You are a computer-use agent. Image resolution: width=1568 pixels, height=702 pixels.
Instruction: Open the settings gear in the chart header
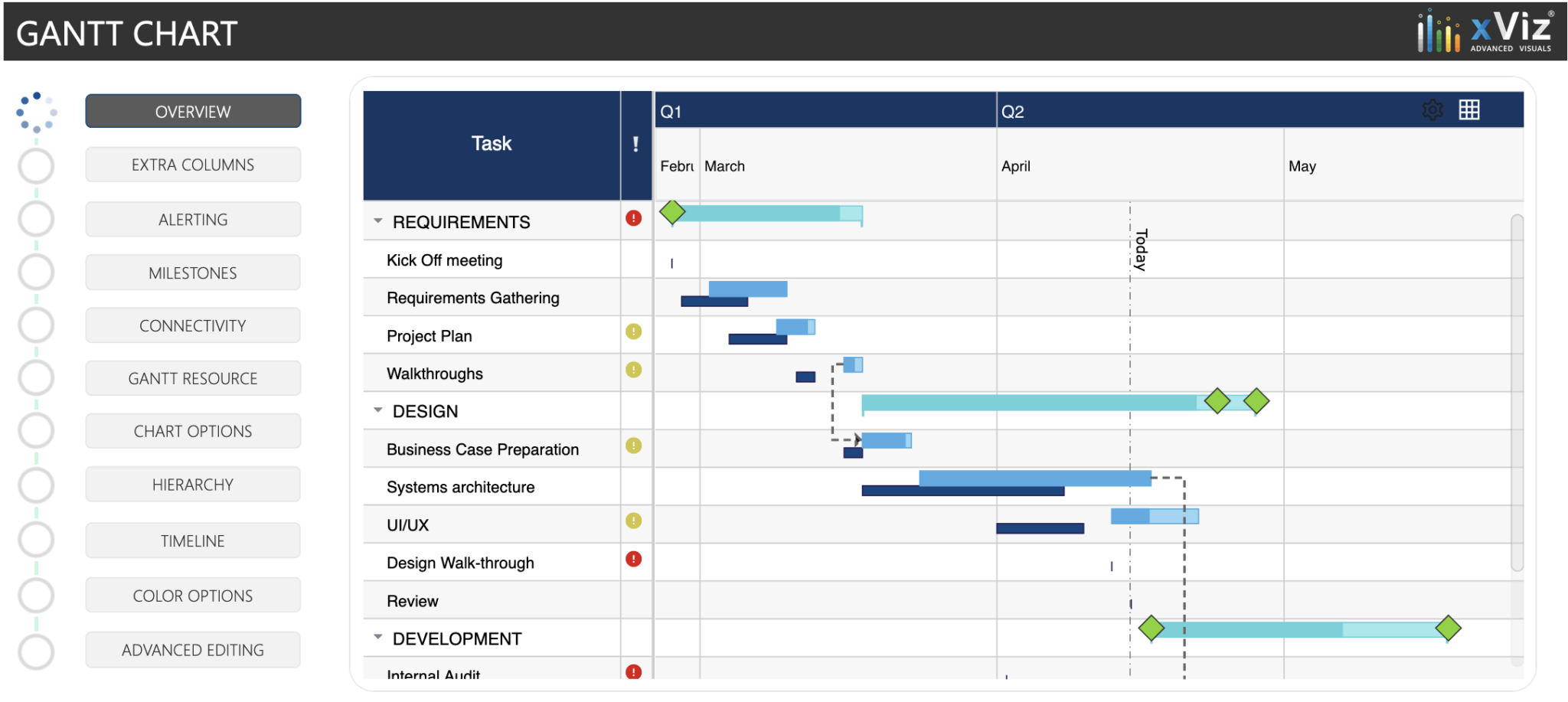(1431, 109)
